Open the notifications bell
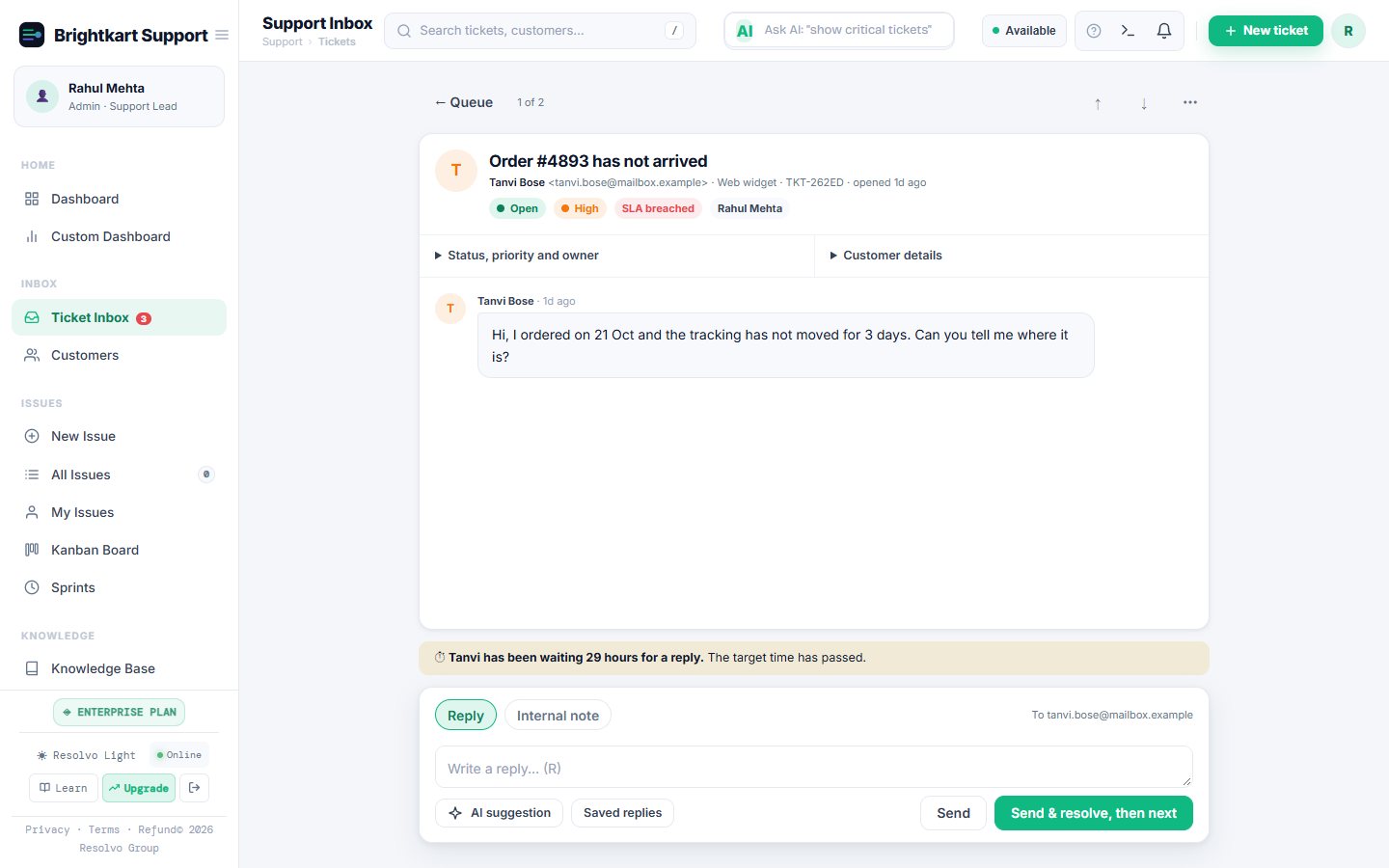The image size is (1389, 868). tap(1164, 31)
